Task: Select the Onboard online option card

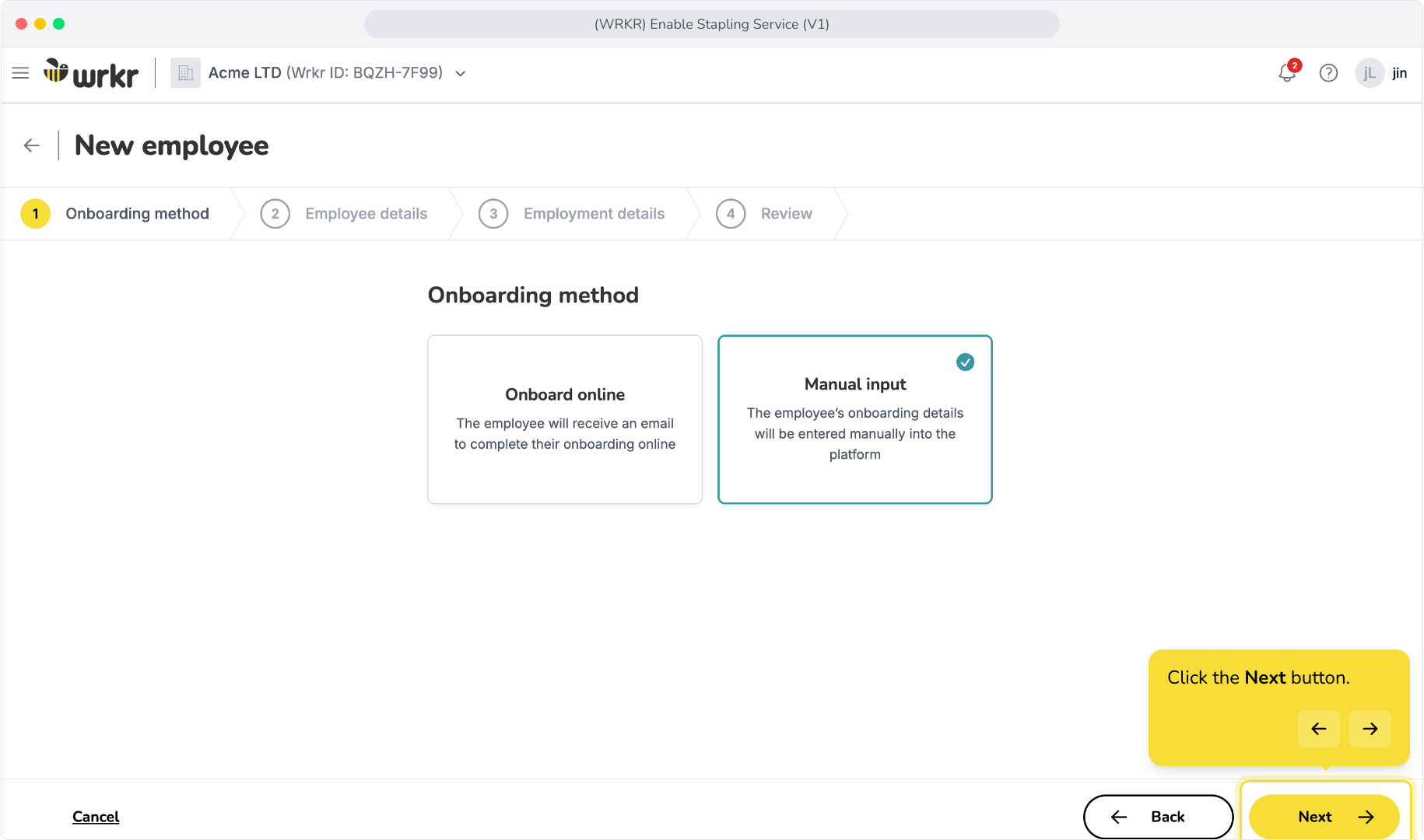Action: pos(565,419)
